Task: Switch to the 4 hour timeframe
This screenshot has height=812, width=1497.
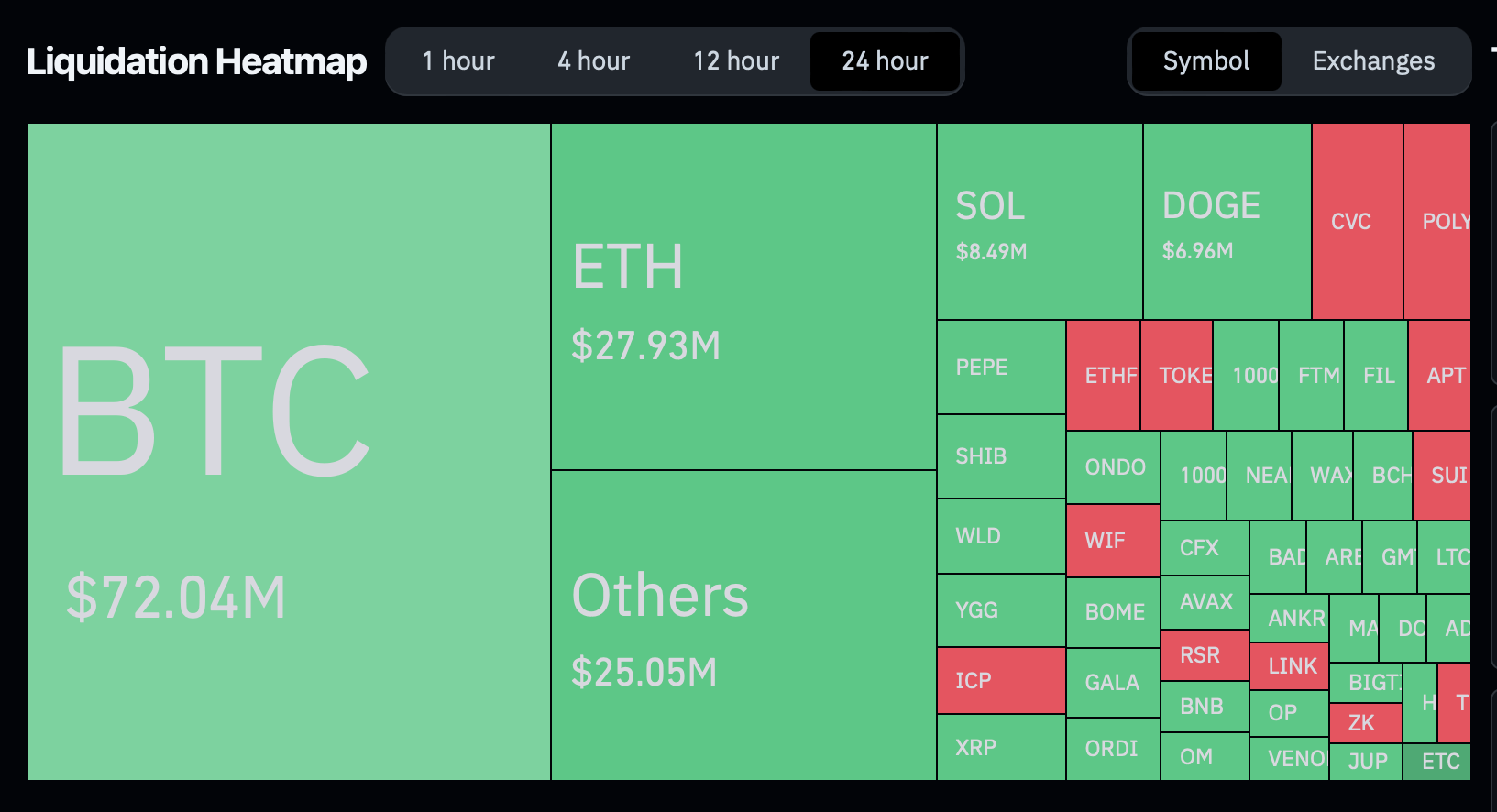Action: (593, 61)
